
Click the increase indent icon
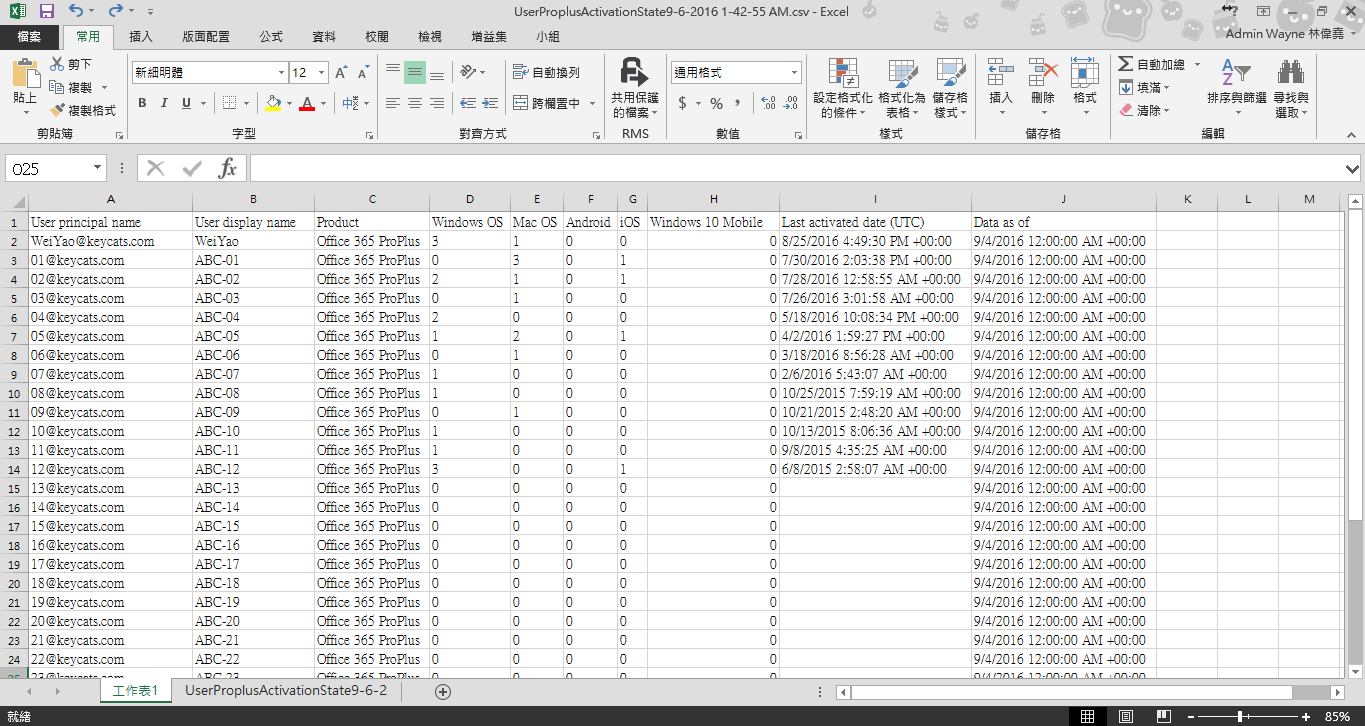click(492, 103)
